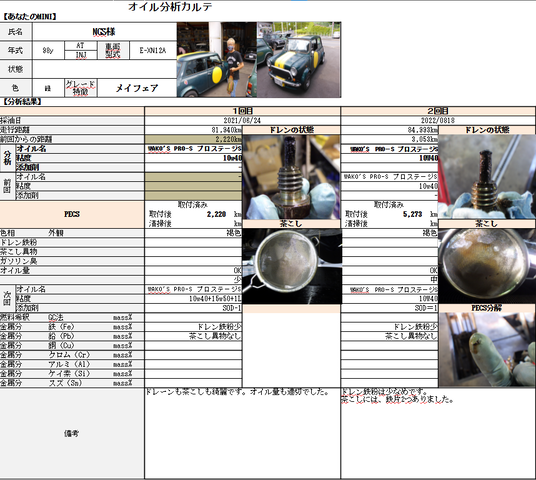
Task: Select the ドレン鉄粉 row label
Action: coord(72,242)
